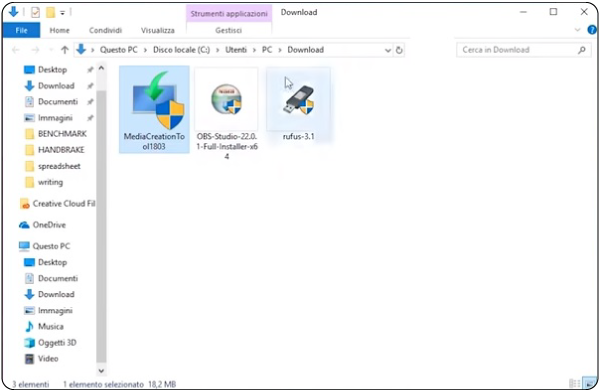Switch to the Visualizza ribbon tab
Screen dimensions: 600x392
(158, 30)
